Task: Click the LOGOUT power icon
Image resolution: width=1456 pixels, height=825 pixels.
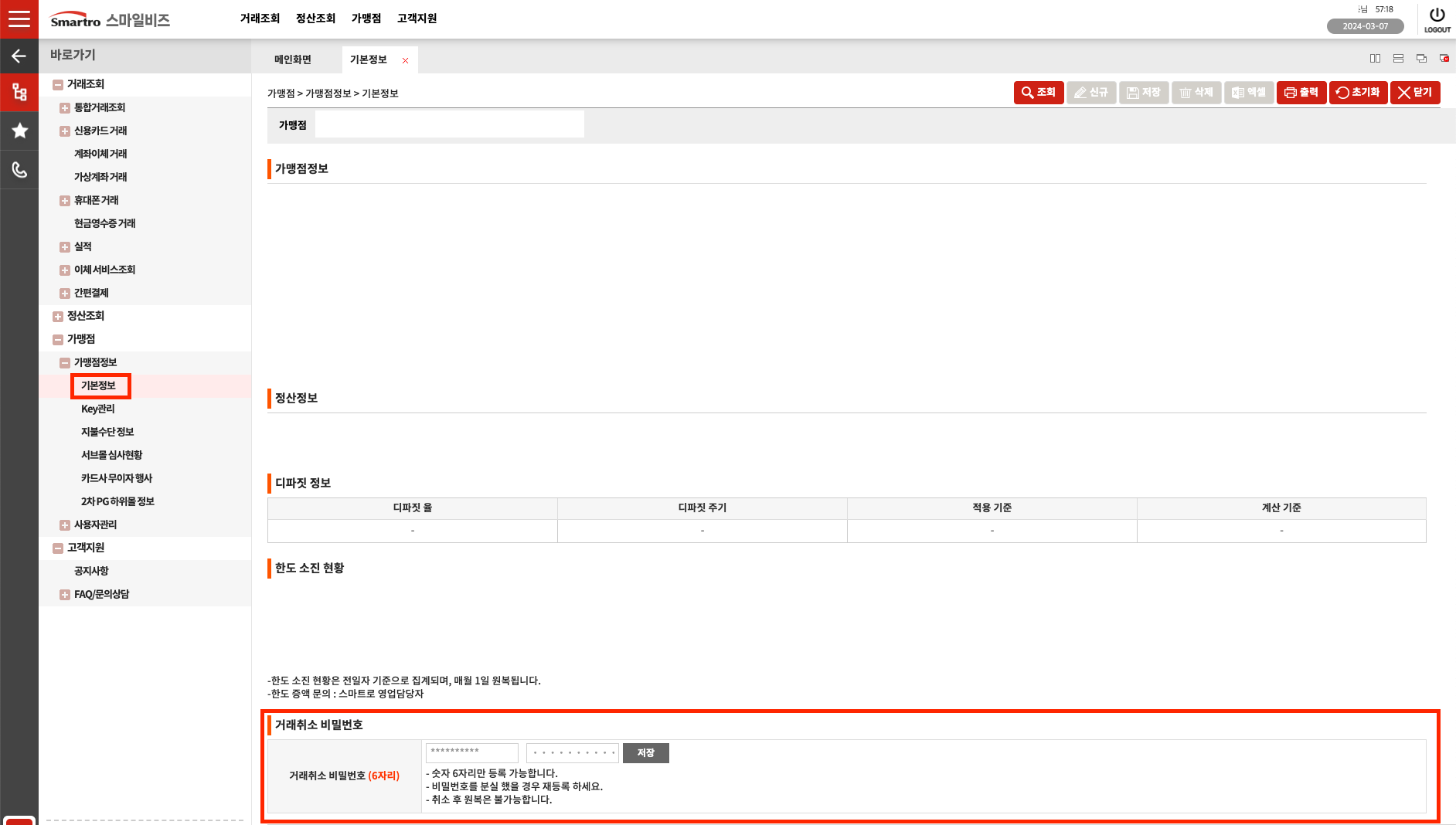Action: pyautogui.click(x=1437, y=19)
